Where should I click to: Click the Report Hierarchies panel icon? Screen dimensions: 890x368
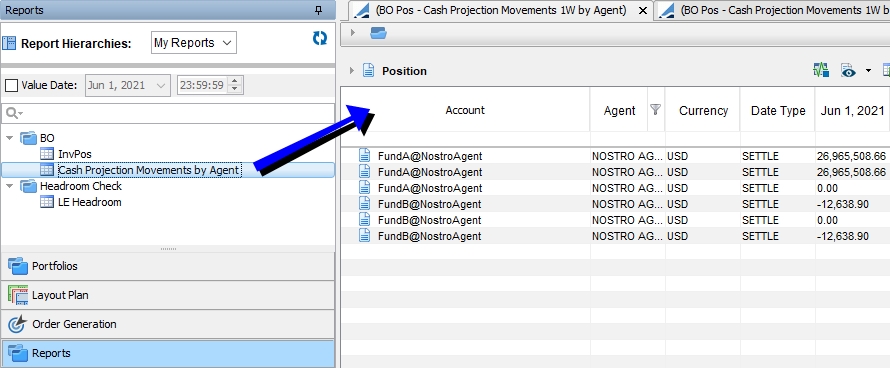coord(10,43)
